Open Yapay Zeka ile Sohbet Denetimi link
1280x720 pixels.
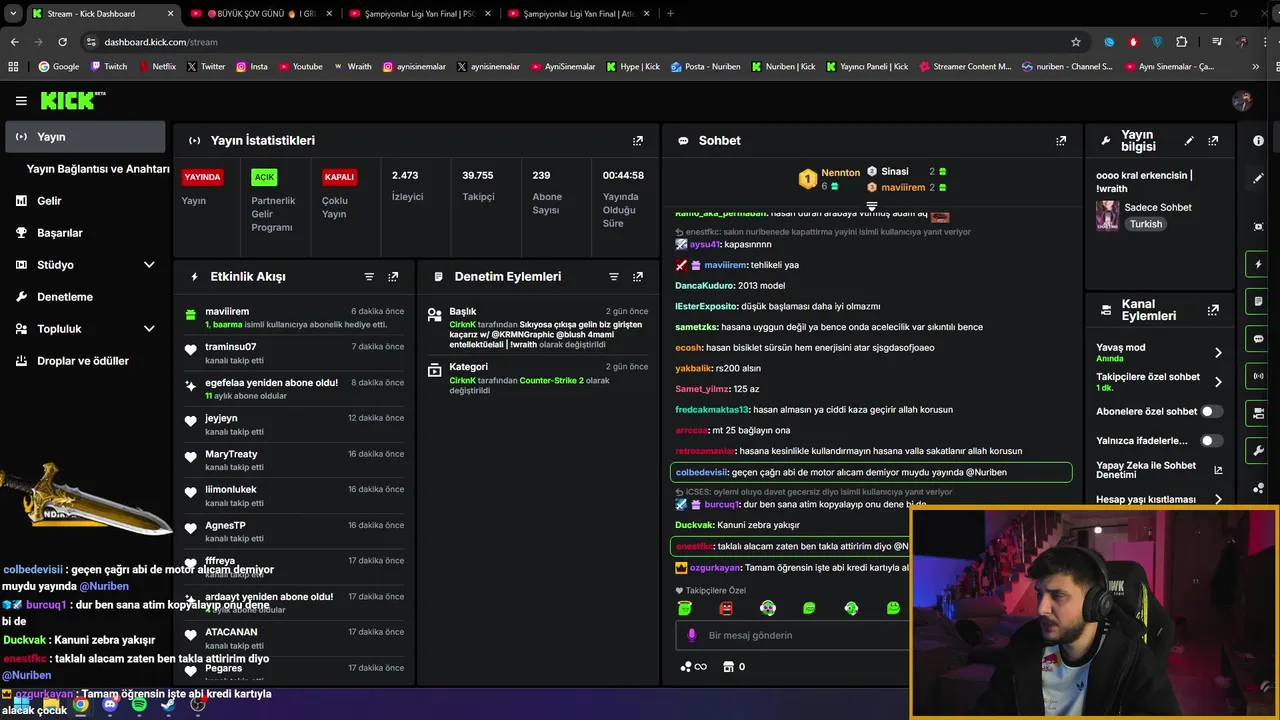tap(1159, 470)
